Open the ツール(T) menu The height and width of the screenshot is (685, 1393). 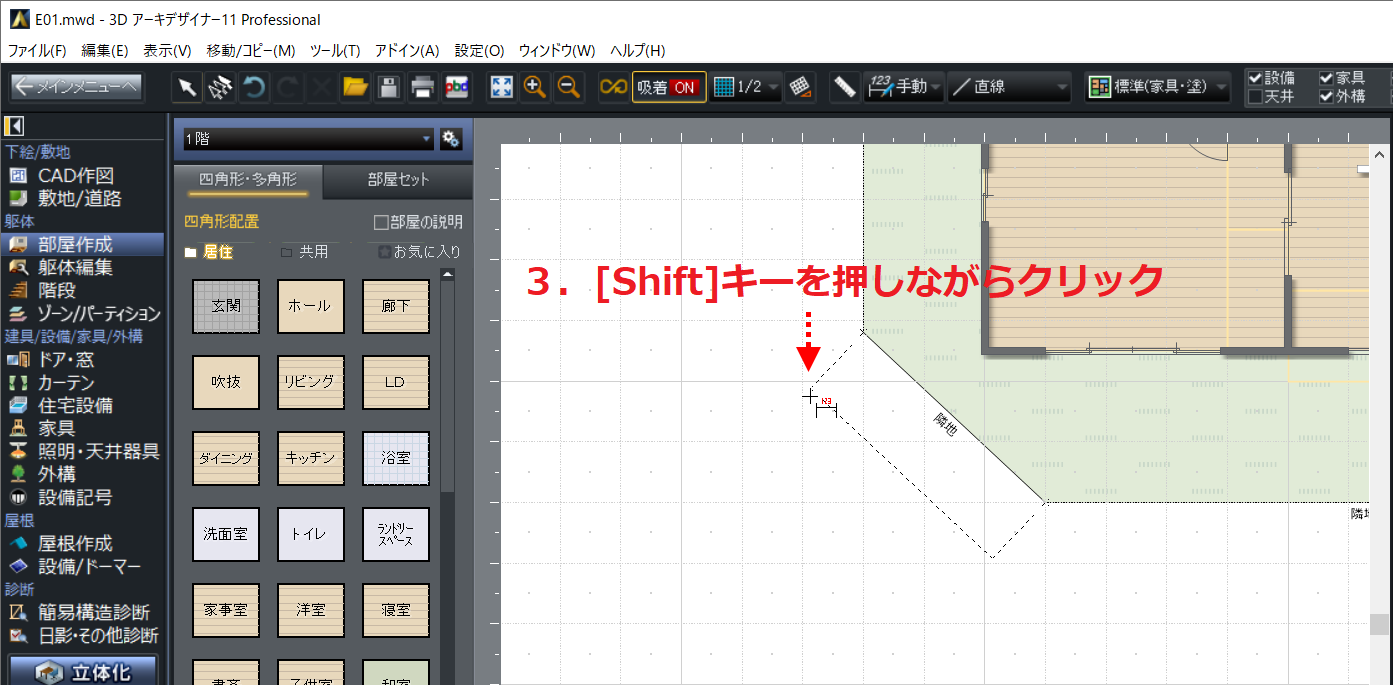[x=335, y=50]
